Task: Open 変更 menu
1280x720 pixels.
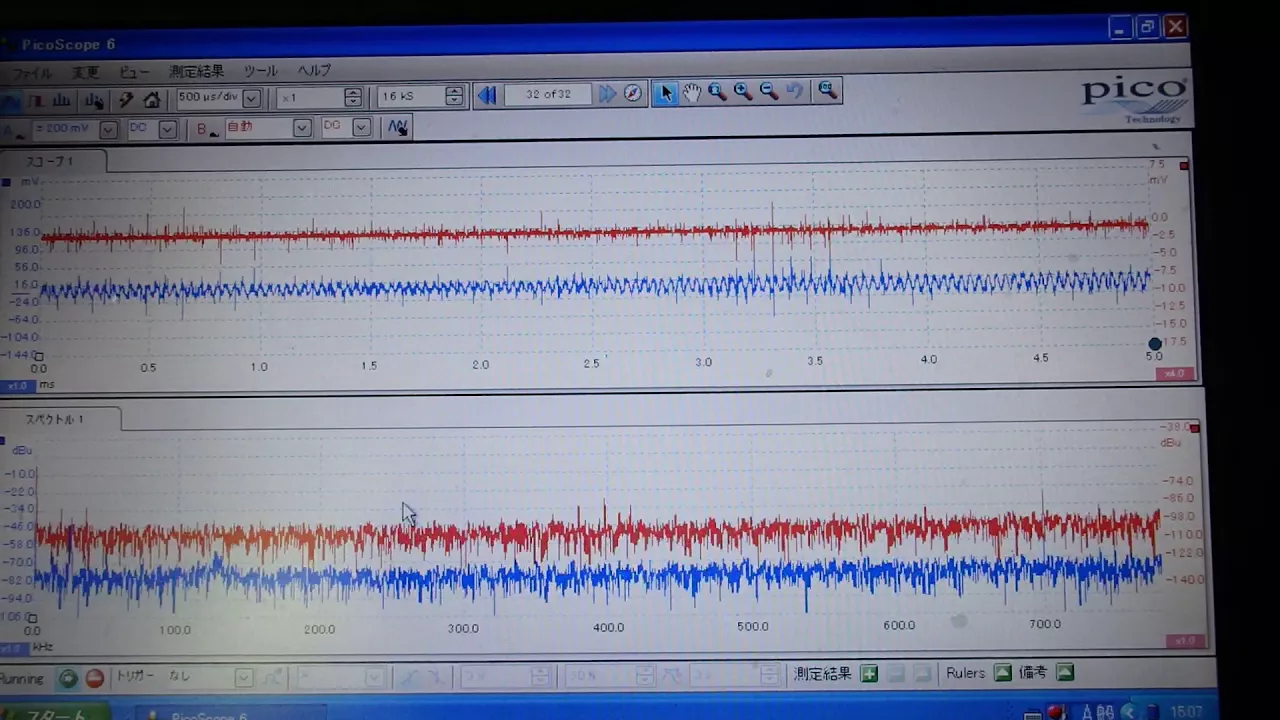Action: (x=85, y=73)
